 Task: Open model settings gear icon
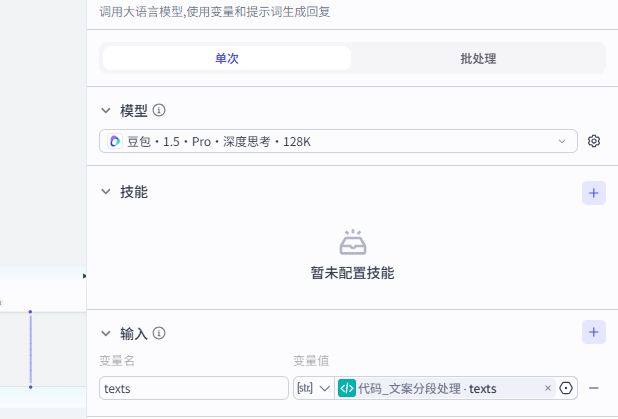[594, 142]
